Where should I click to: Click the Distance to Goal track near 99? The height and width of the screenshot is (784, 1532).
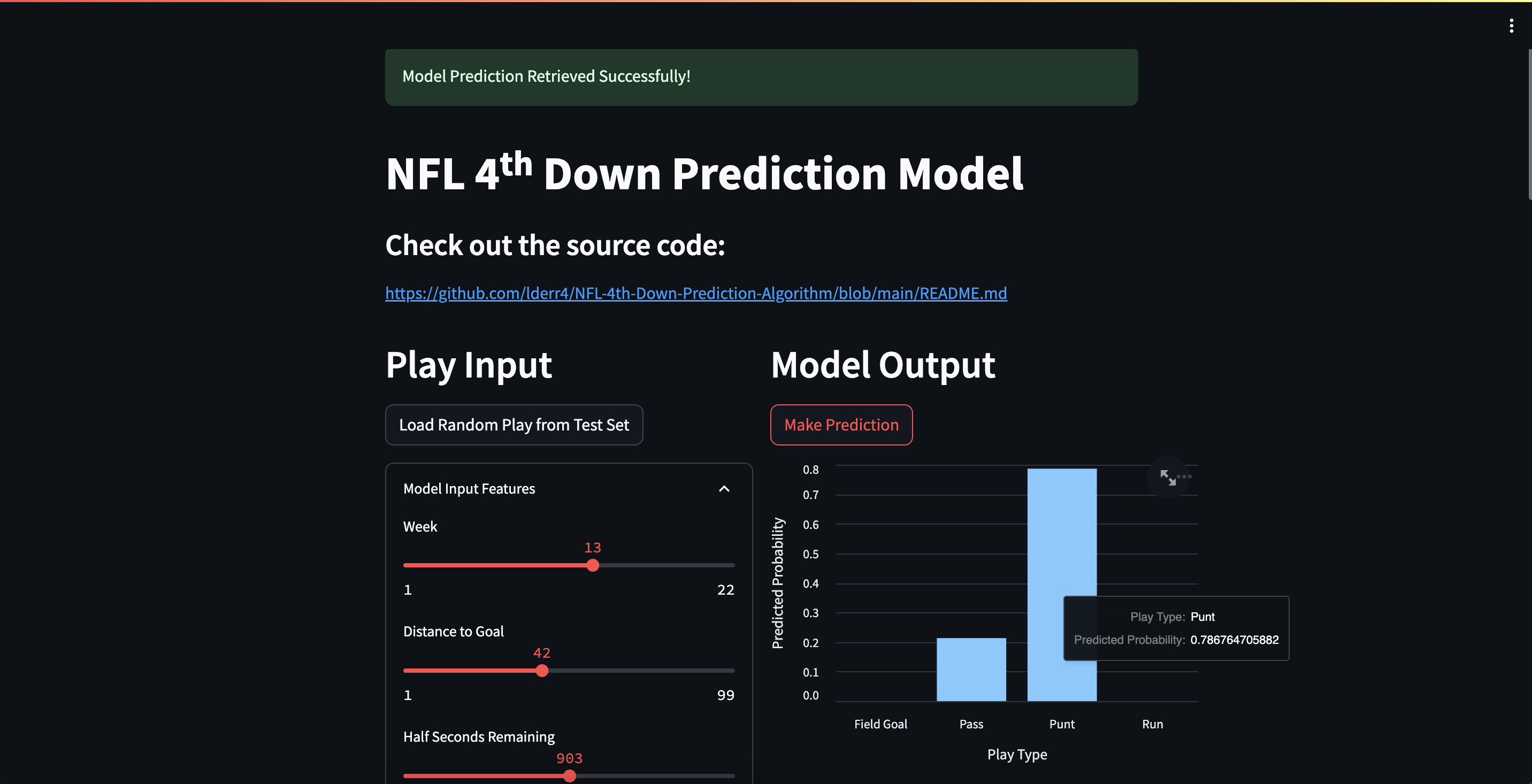point(729,671)
